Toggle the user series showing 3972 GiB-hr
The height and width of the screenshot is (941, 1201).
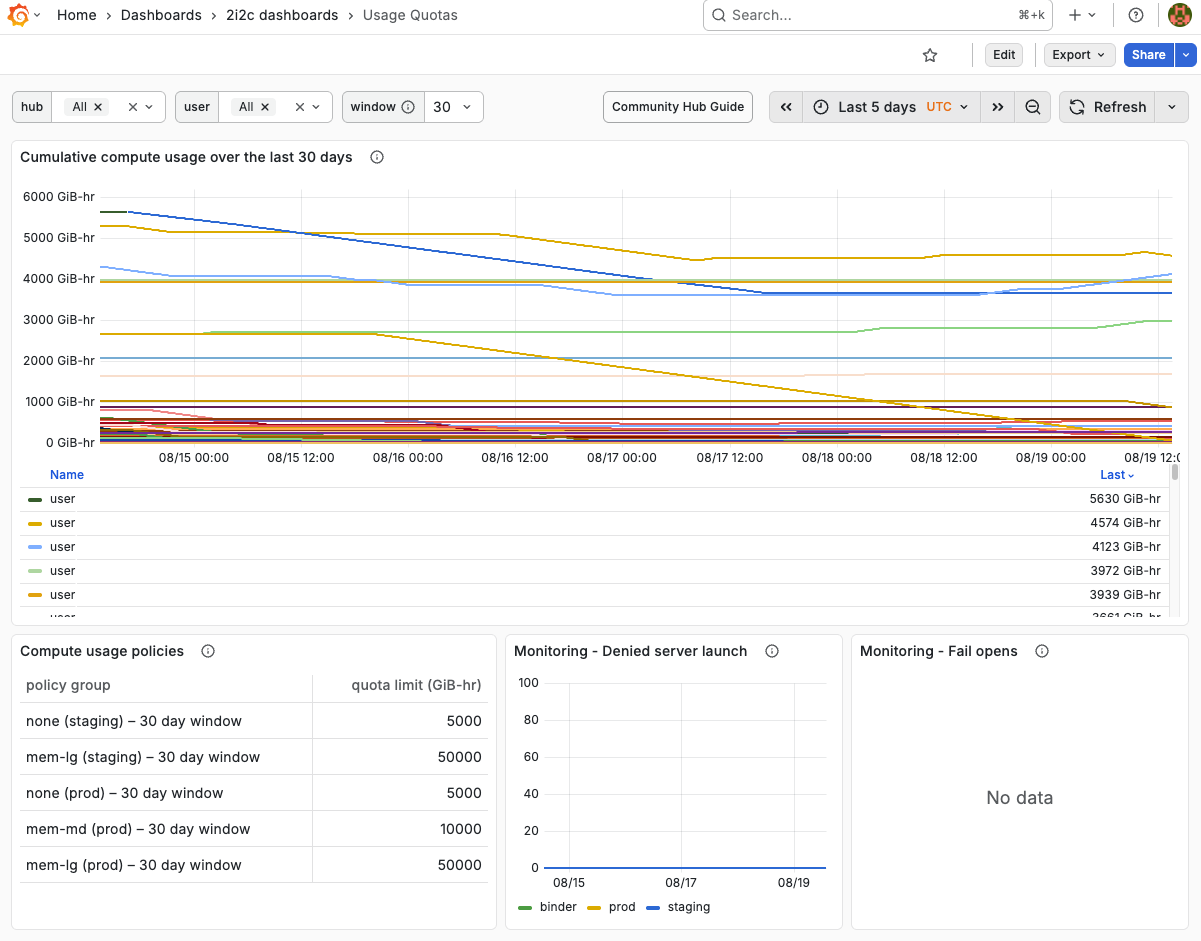[x=62, y=571]
